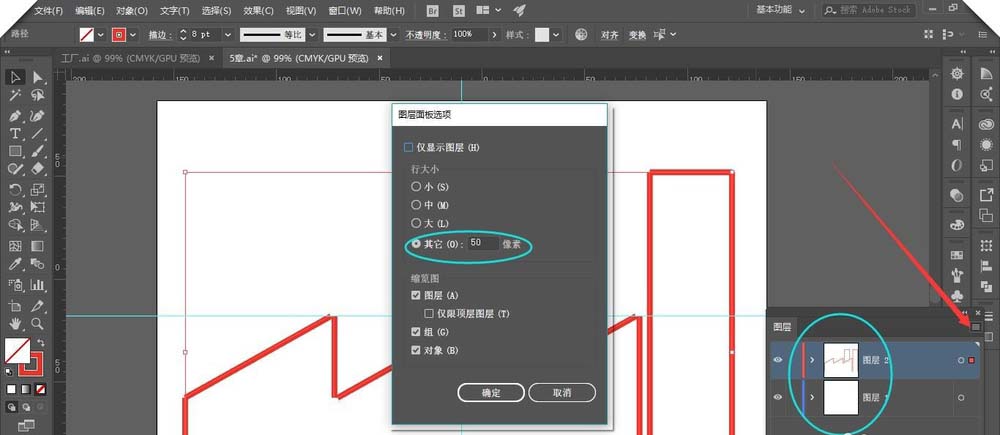Select the Selection tool arrow
1000x435 pixels.
[x=16, y=77]
